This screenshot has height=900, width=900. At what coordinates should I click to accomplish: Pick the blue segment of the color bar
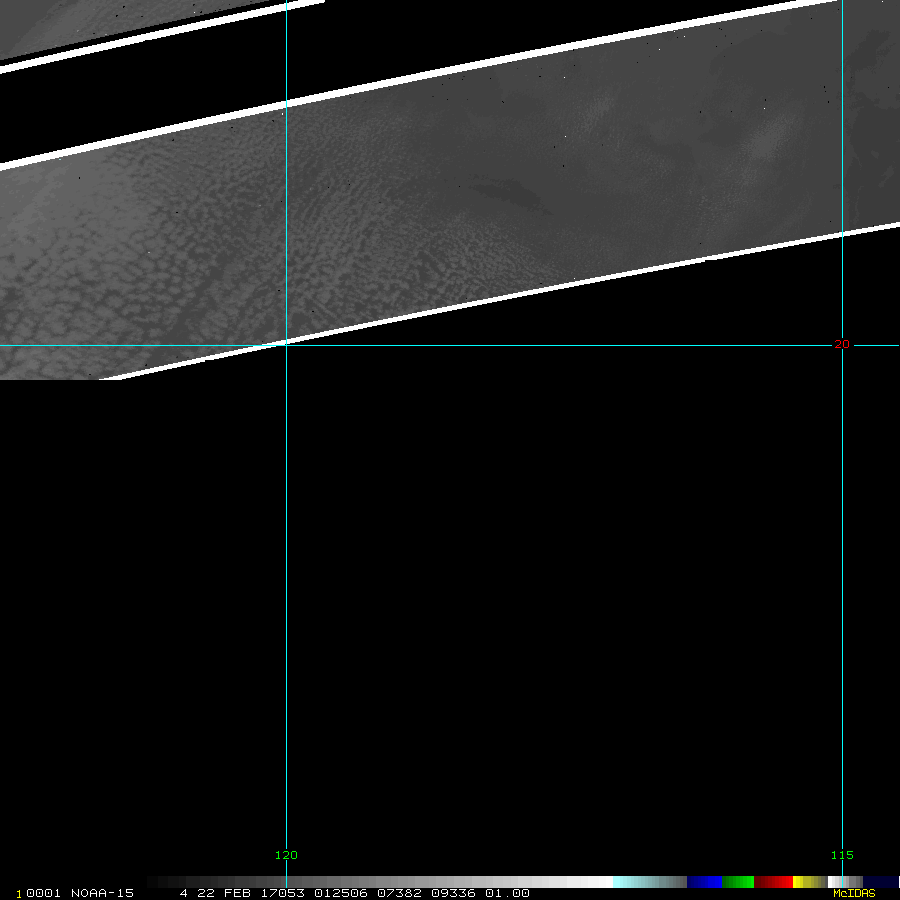click(704, 882)
